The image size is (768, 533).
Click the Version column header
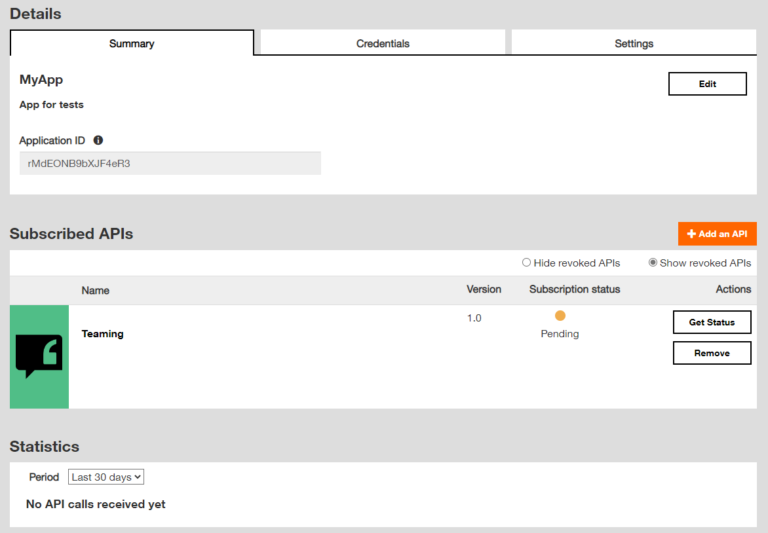pos(484,289)
